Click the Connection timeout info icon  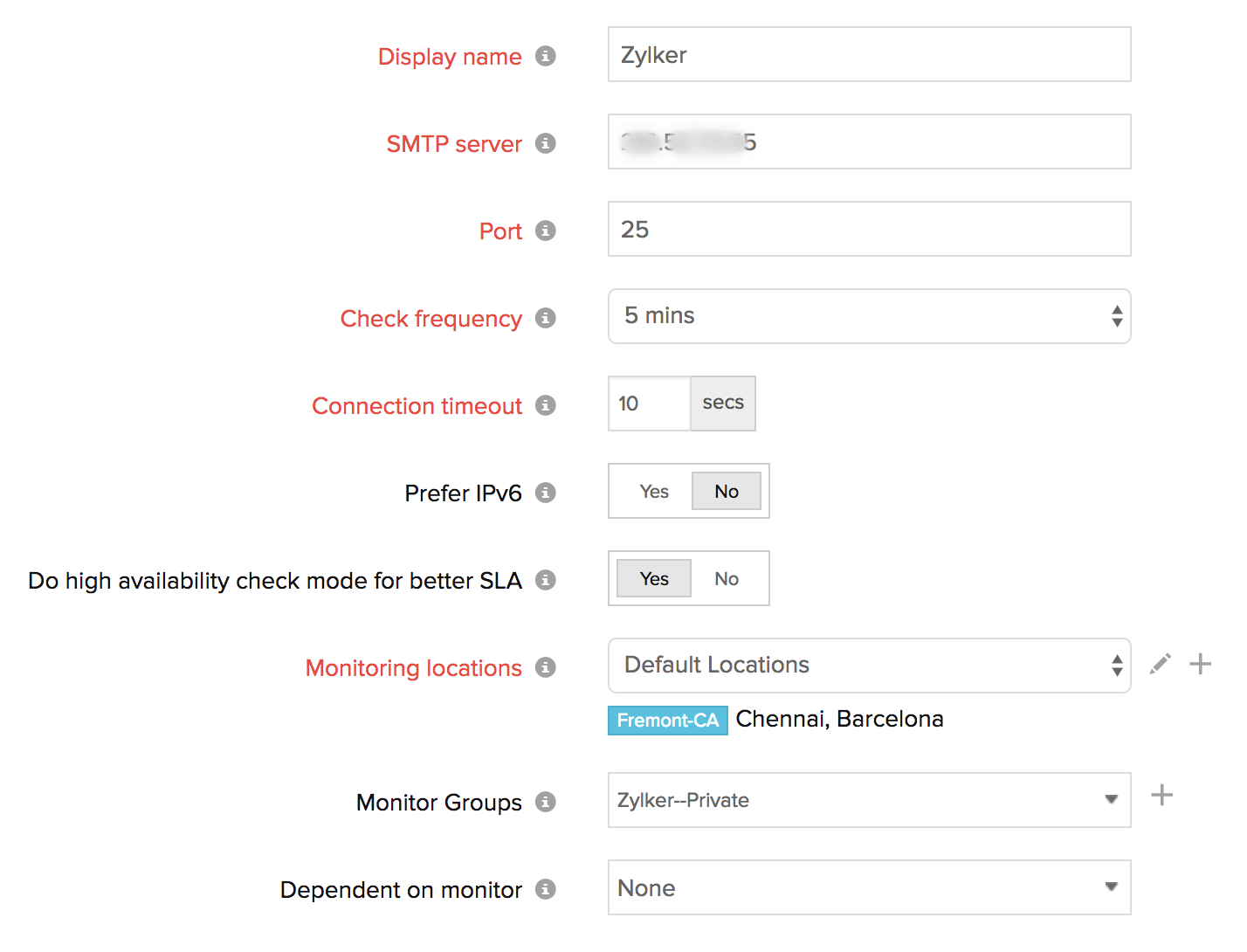546,405
